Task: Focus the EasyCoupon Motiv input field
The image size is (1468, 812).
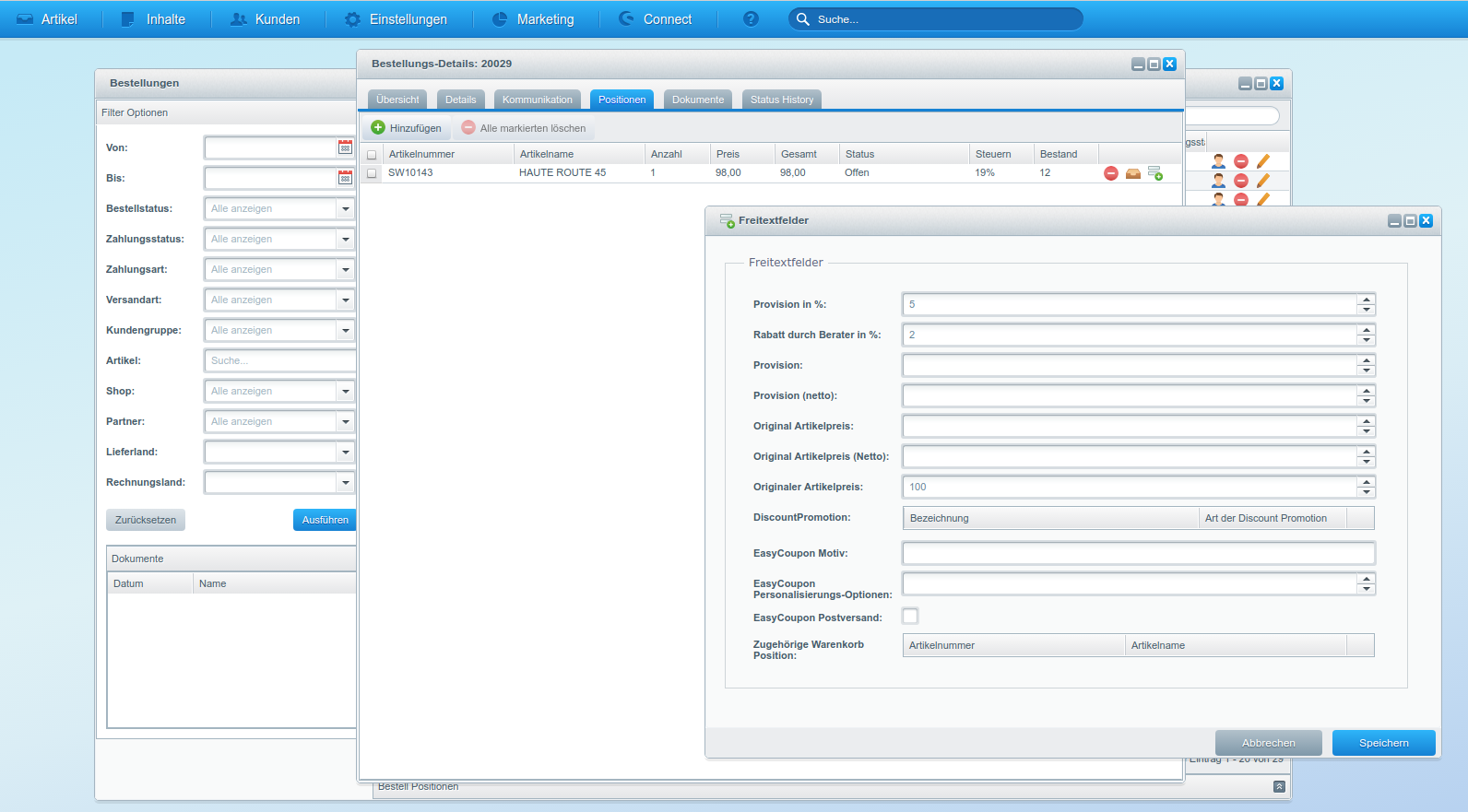Action: (1139, 553)
